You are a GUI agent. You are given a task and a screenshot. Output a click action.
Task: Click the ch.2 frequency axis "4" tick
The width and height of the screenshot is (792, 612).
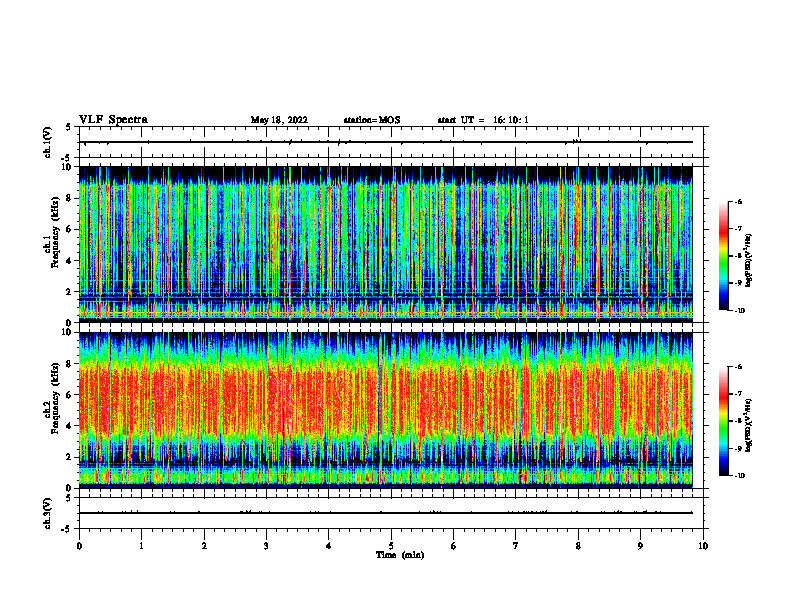70,426
